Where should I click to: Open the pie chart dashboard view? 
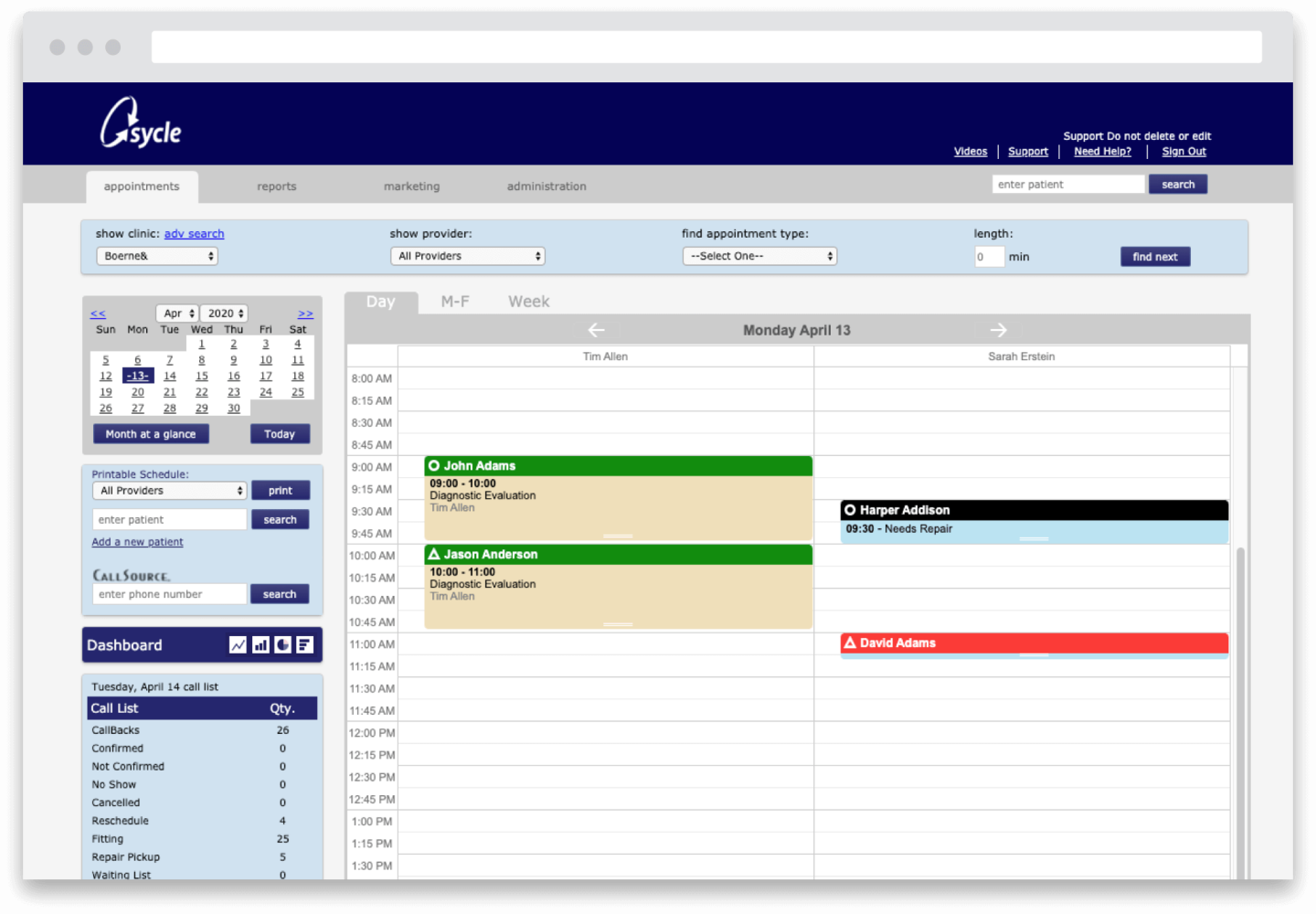click(281, 644)
